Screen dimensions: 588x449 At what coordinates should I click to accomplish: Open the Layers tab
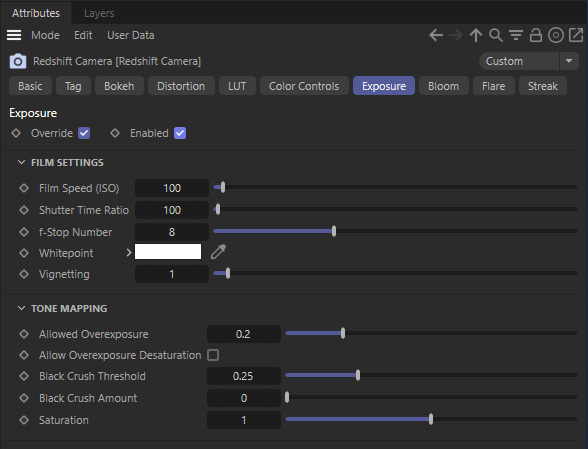tap(99, 13)
